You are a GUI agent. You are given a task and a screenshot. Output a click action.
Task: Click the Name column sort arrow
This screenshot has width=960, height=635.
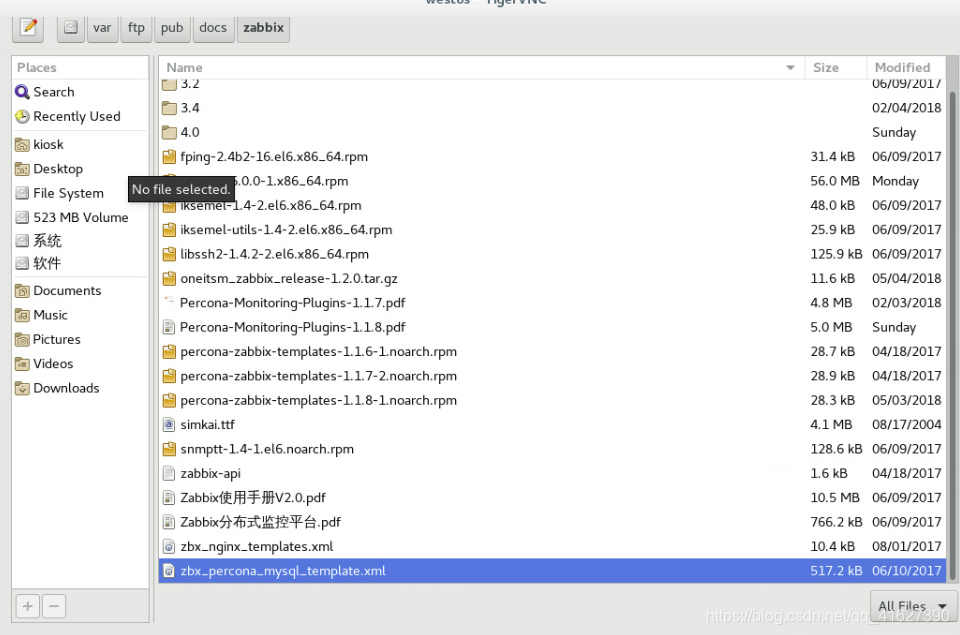tap(790, 67)
